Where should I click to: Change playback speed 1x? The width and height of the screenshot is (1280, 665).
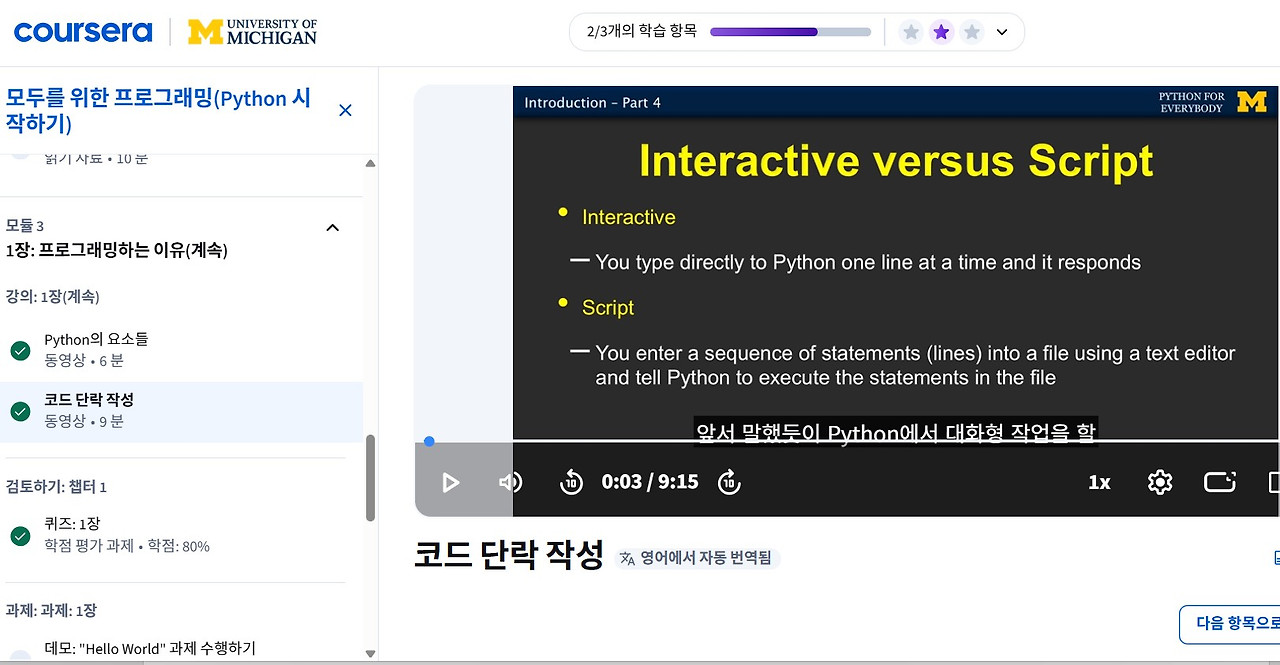(1099, 483)
